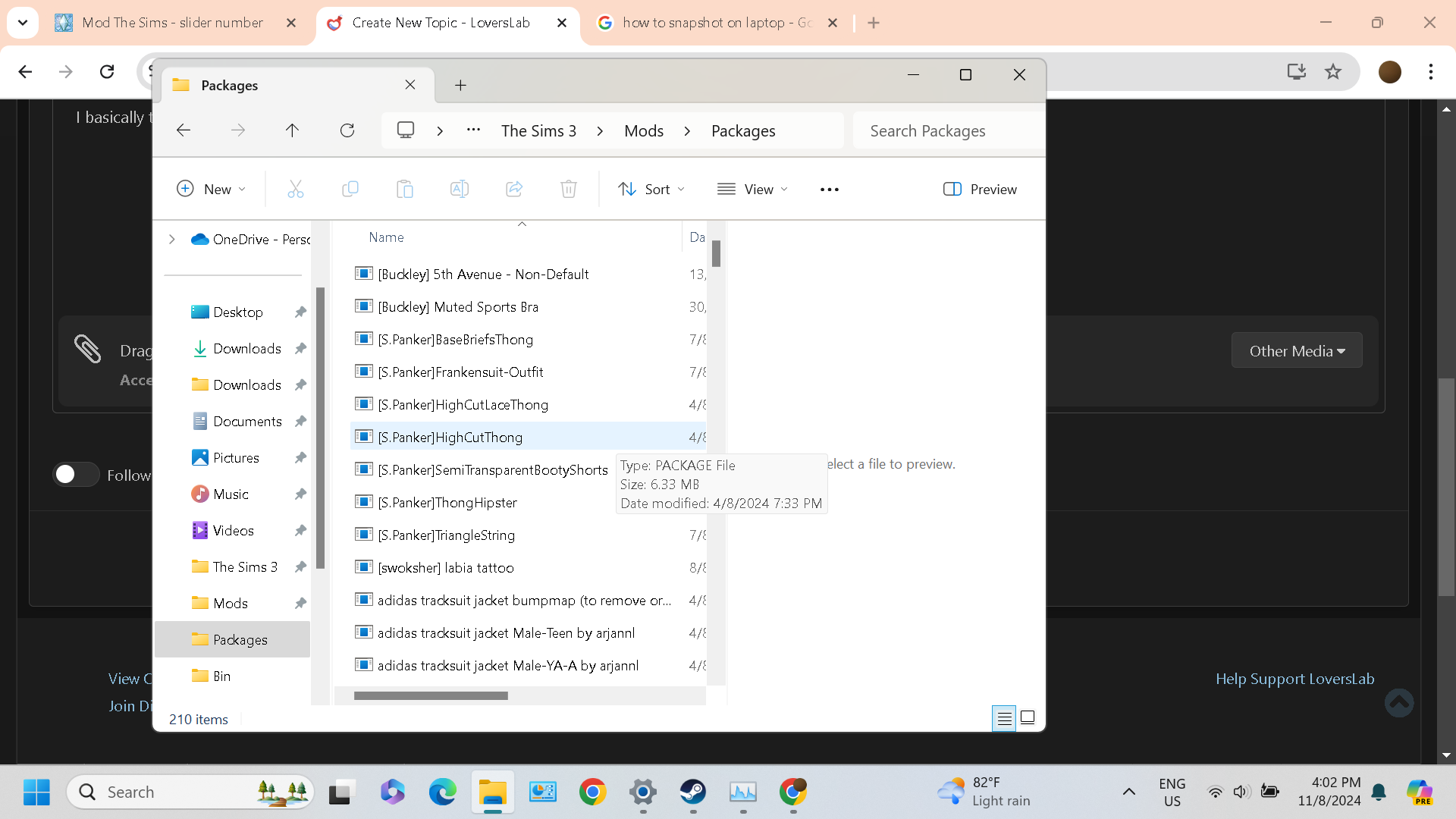This screenshot has height=819, width=1456.
Task: Toggle the Follow topic switch
Action: click(x=76, y=475)
